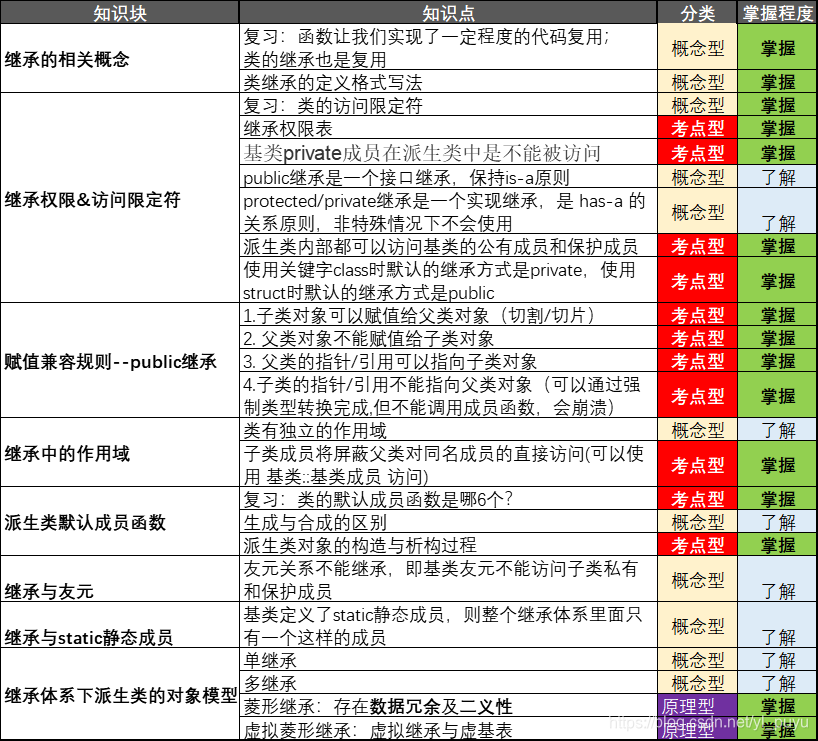Image resolution: width=818 pixels, height=741 pixels.
Task: Click 原理型 in the 菱形继承：存在数据冗余 row
Action: click(x=697, y=706)
